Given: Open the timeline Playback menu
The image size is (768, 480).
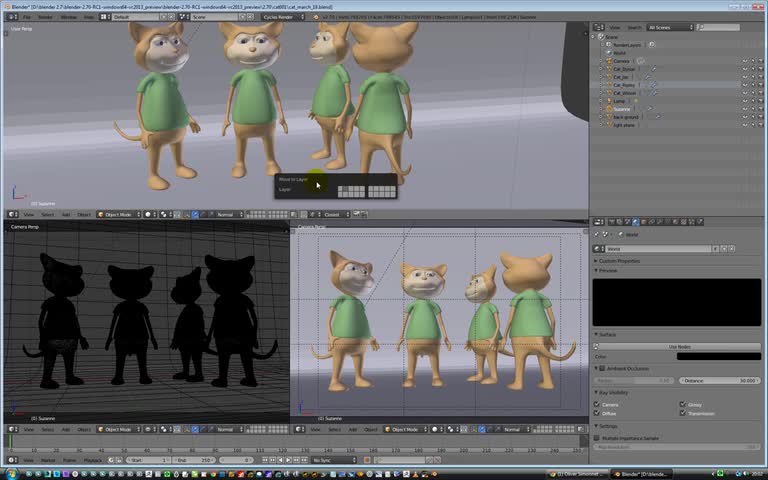Looking at the screenshot, I should click(x=93, y=460).
